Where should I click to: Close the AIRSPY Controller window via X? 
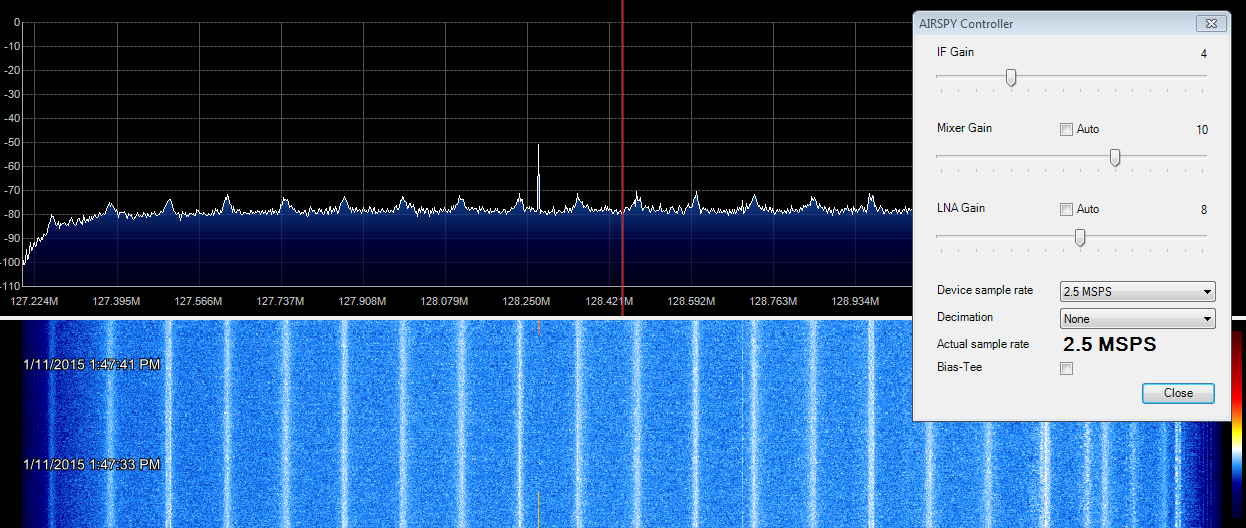(x=1212, y=23)
